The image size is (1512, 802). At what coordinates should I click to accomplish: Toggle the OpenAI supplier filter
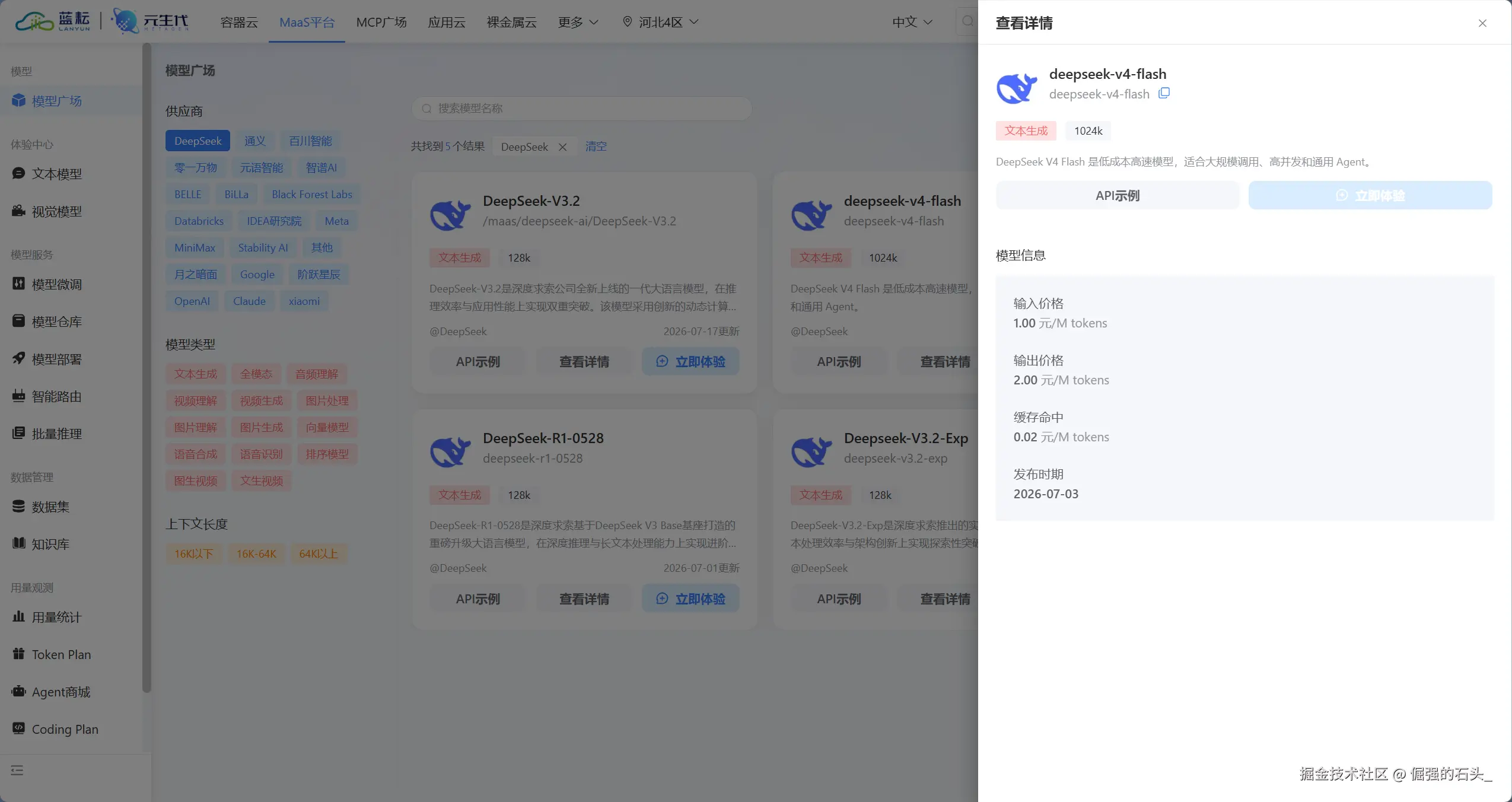pyautogui.click(x=192, y=301)
